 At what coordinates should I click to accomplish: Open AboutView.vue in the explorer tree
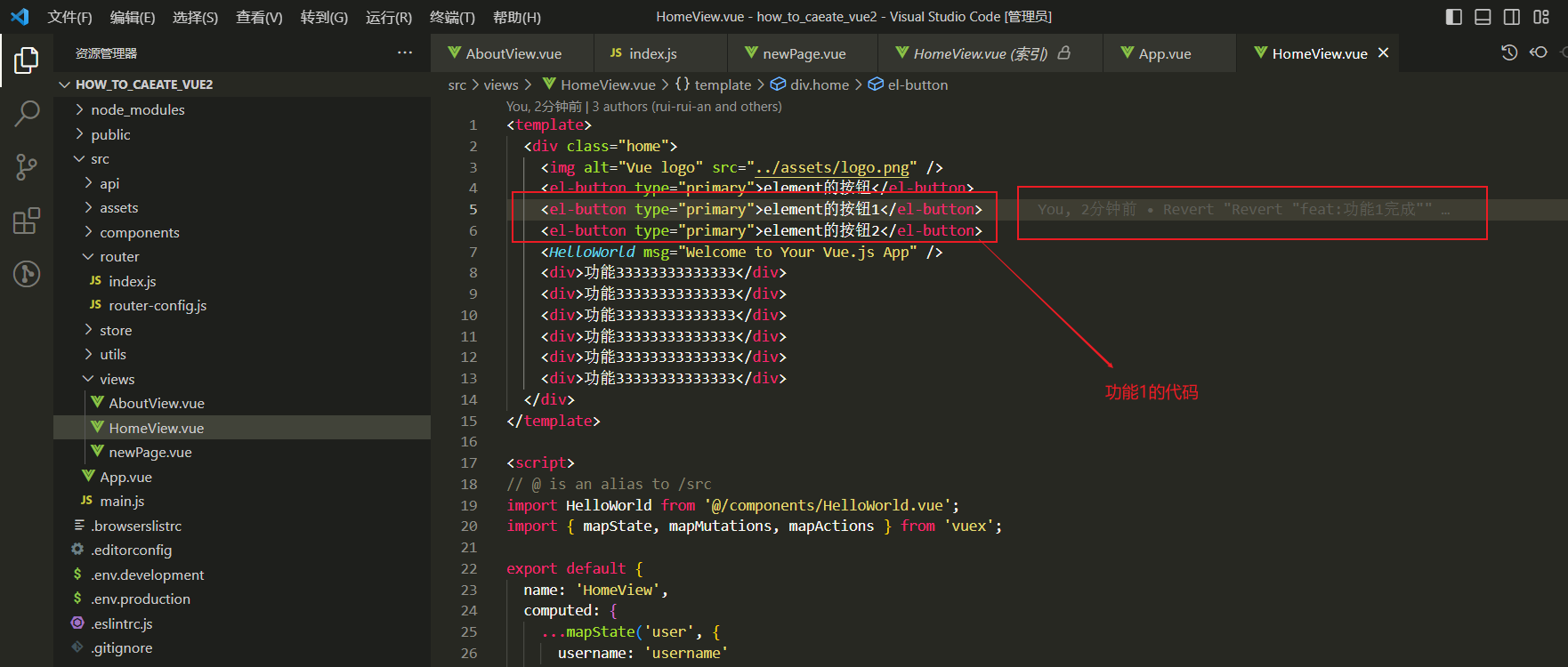click(x=242, y=403)
